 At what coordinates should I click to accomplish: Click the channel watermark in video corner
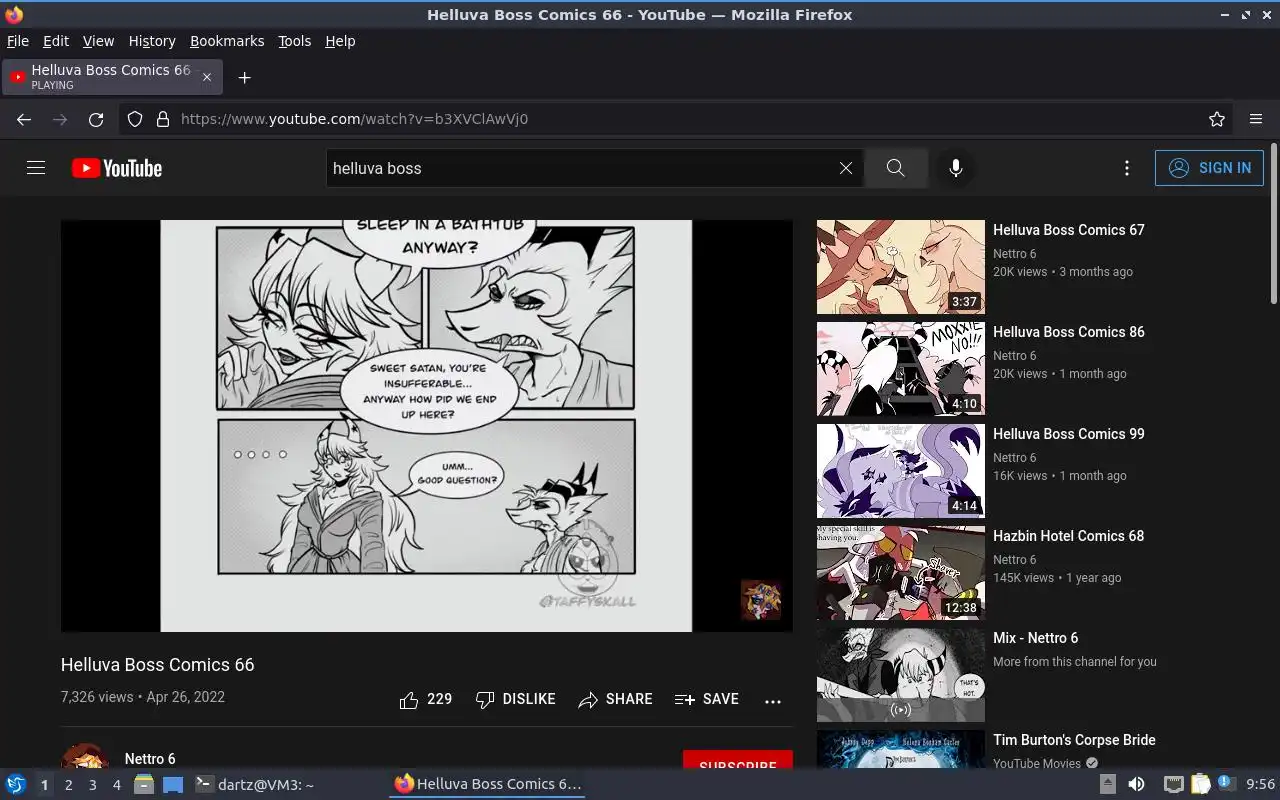[761, 600]
